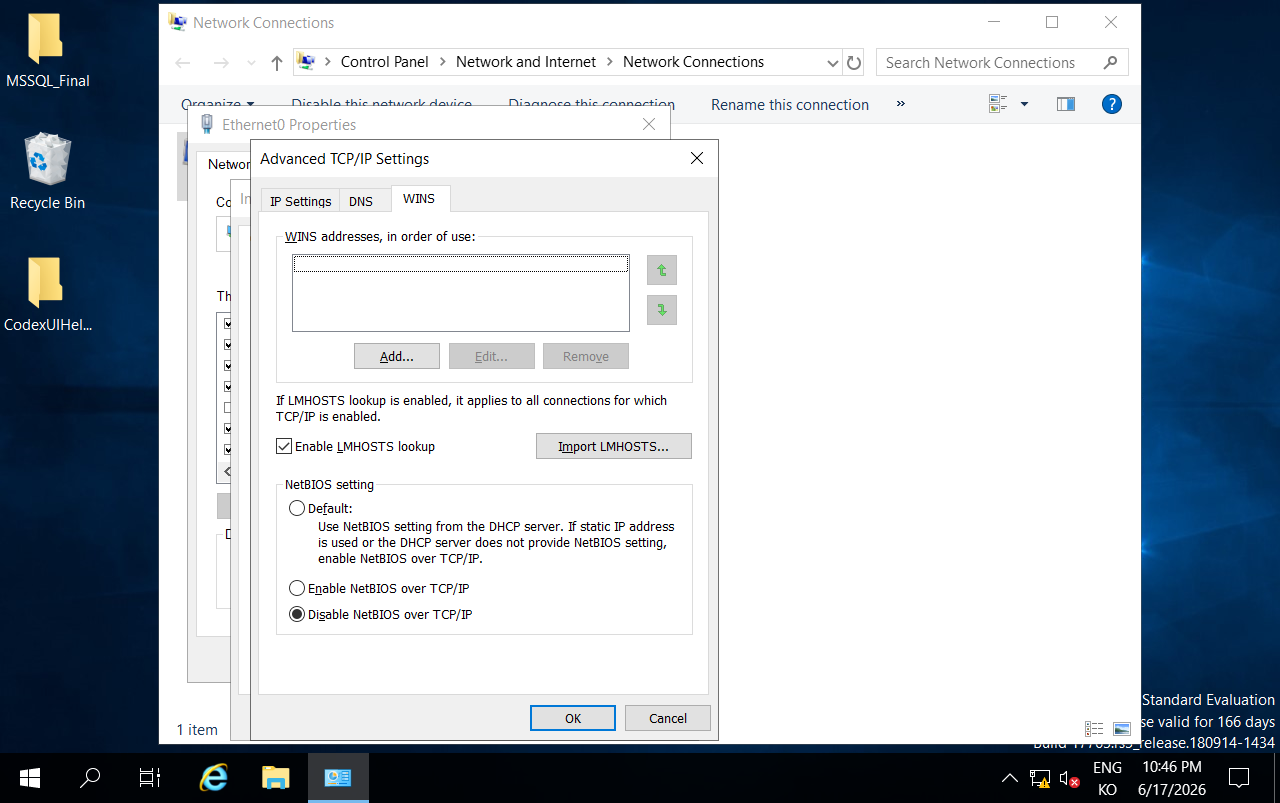Select the Default NetBIOS setting
Screen dimensions: 1280x803
pos(297,508)
